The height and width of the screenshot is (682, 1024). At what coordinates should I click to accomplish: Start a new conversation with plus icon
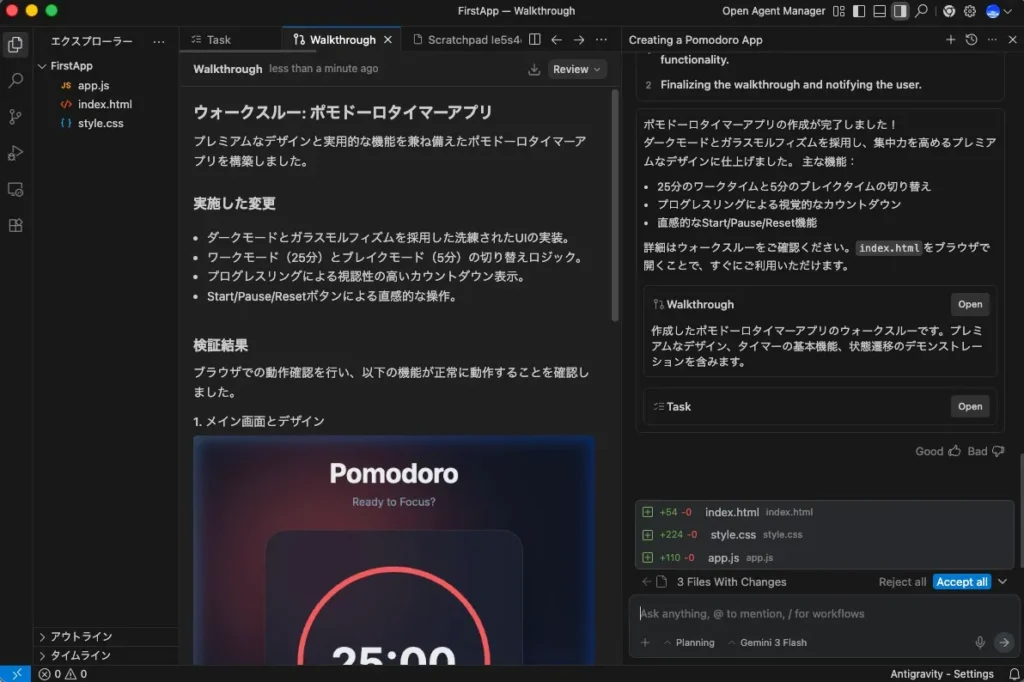950,40
